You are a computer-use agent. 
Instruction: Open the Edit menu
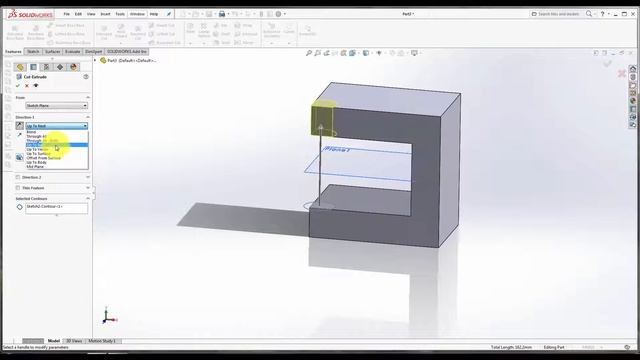78,14
